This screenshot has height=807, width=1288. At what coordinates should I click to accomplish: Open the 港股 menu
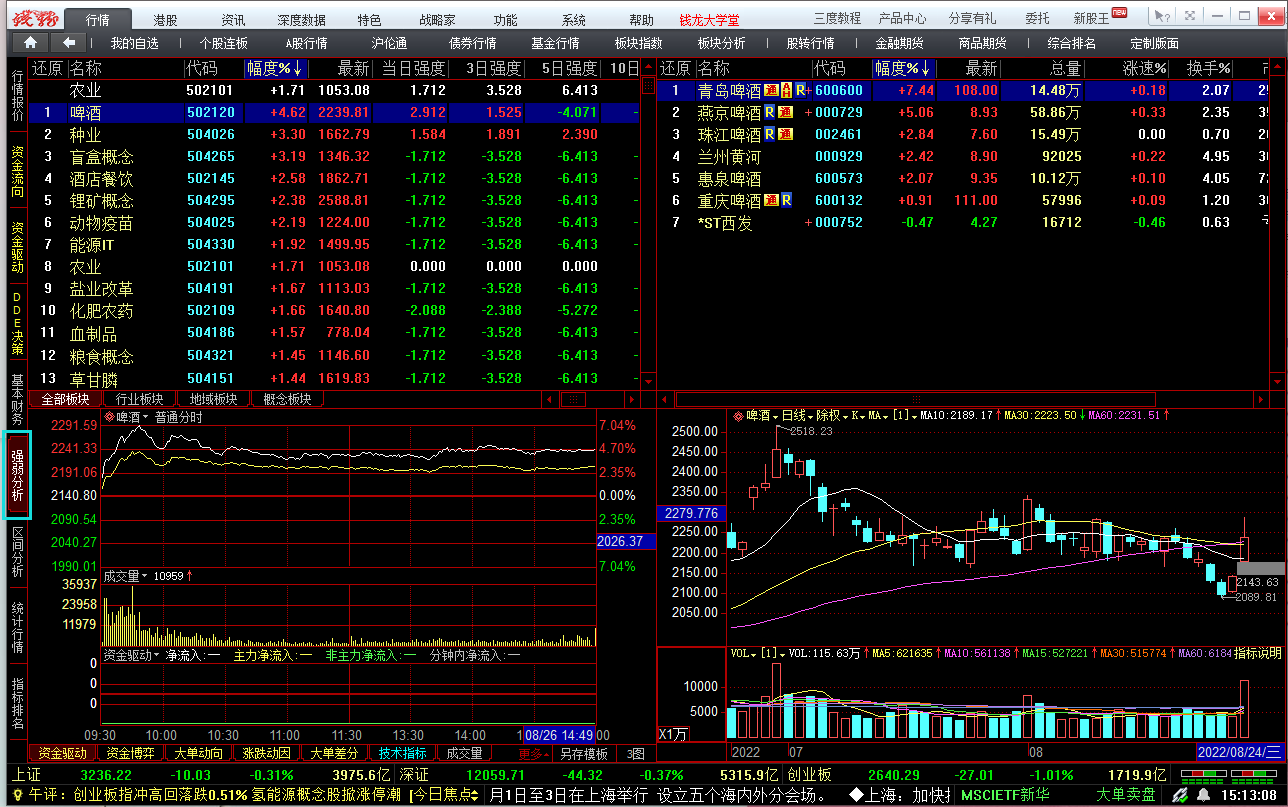pos(166,19)
